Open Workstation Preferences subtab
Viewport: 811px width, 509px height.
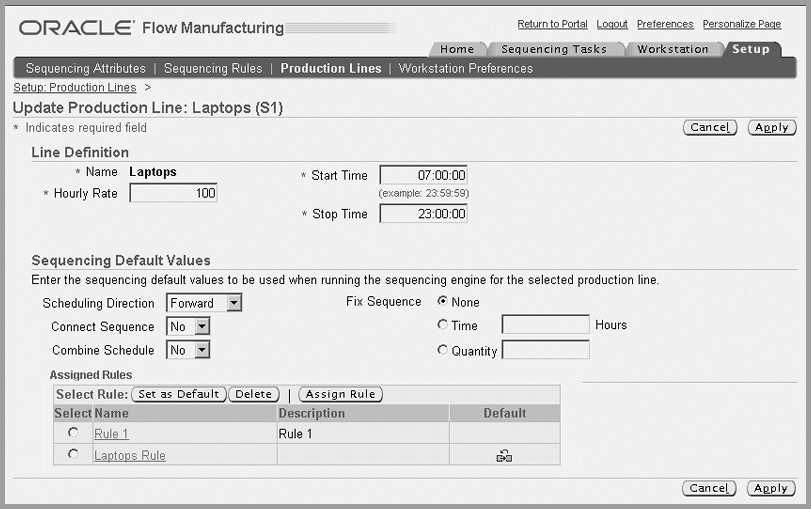coord(466,68)
